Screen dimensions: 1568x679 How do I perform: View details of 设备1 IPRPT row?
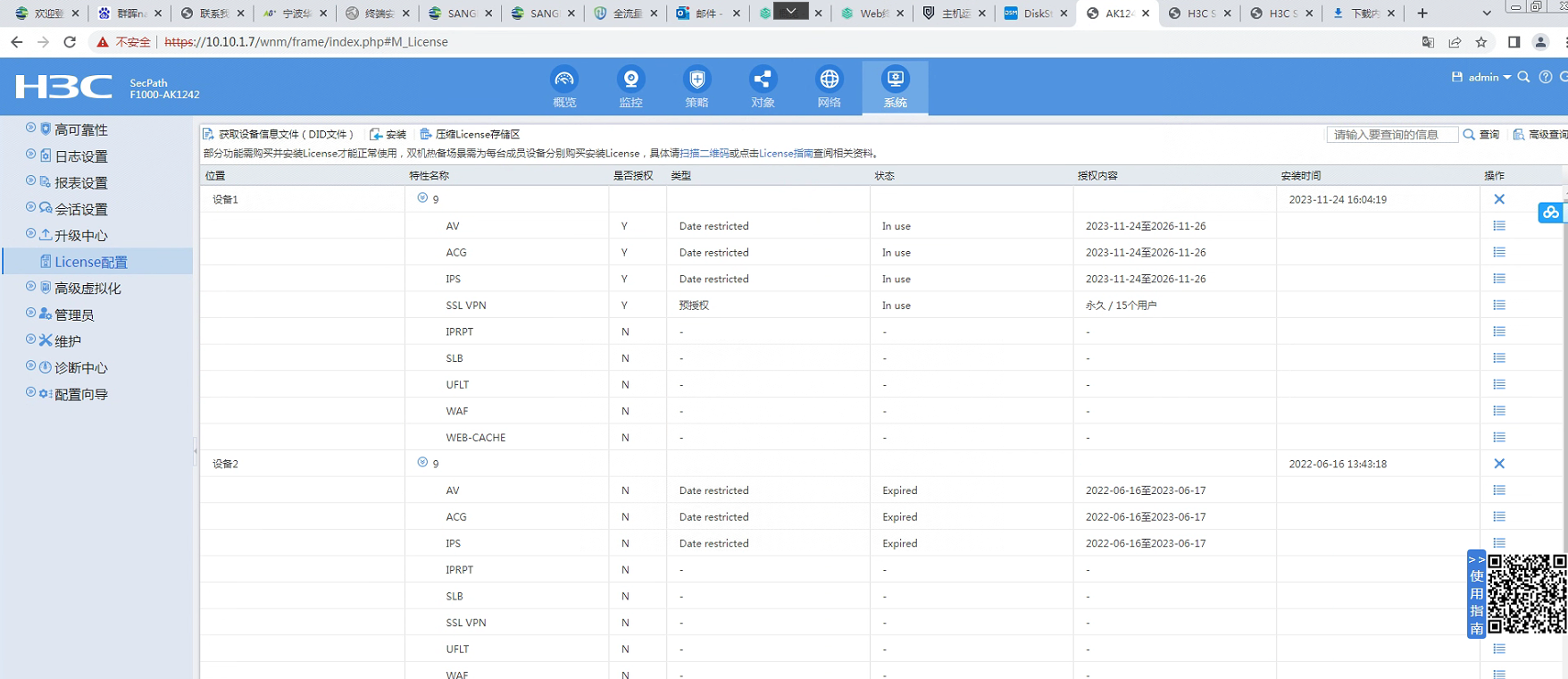coord(1499,331)
